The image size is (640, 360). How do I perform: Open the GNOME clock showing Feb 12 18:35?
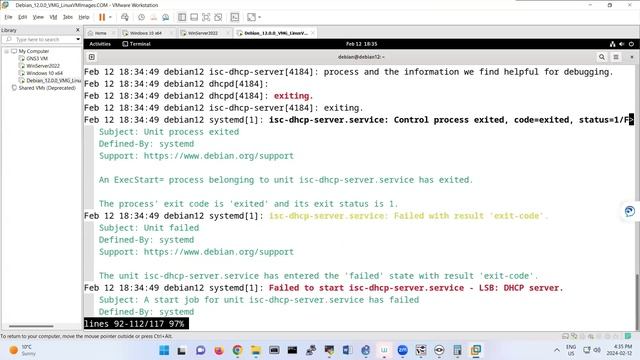(x=362, y=44)
